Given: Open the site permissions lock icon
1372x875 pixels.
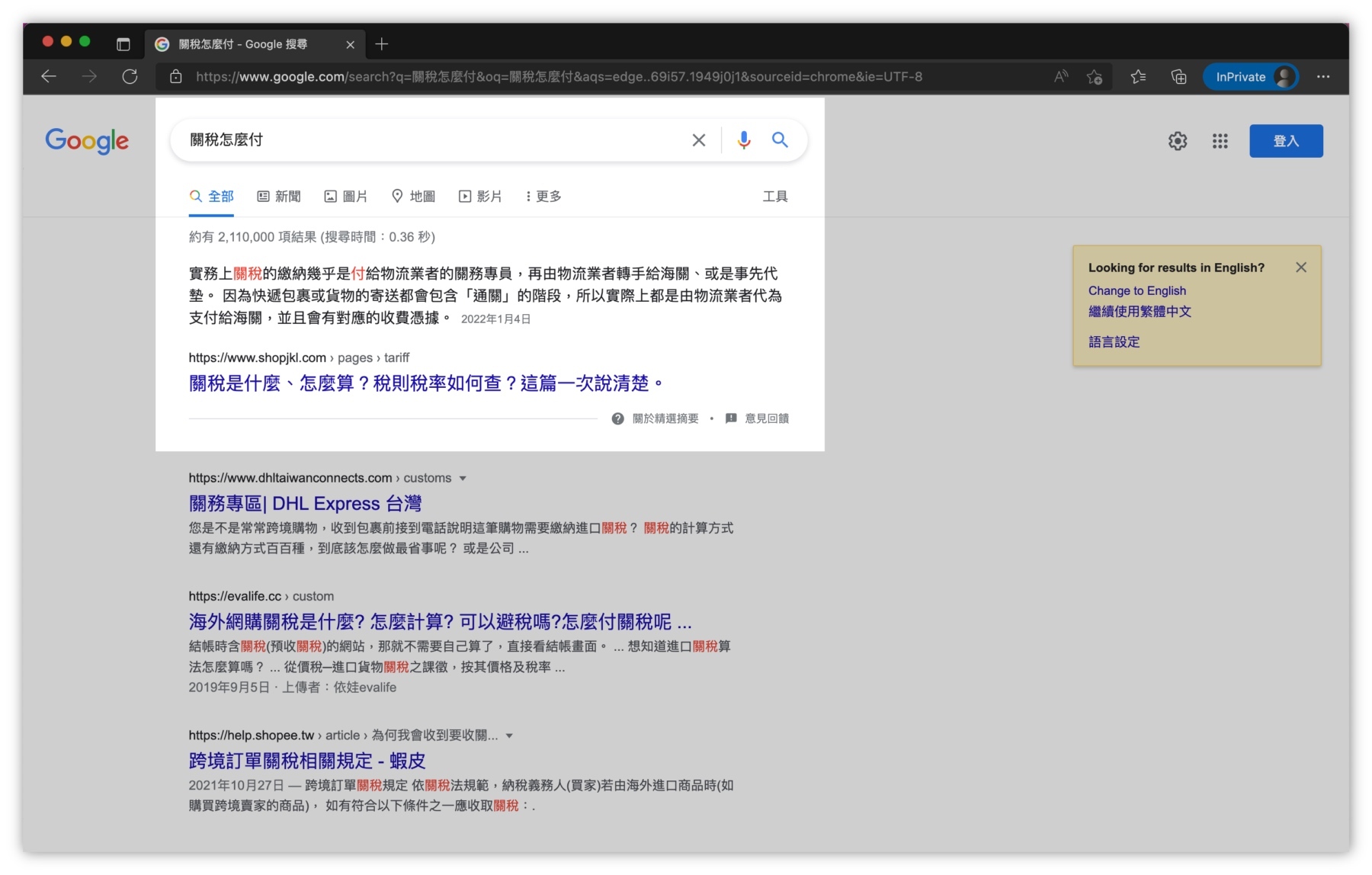Looking at the screenshot, I should click(176, 76).
